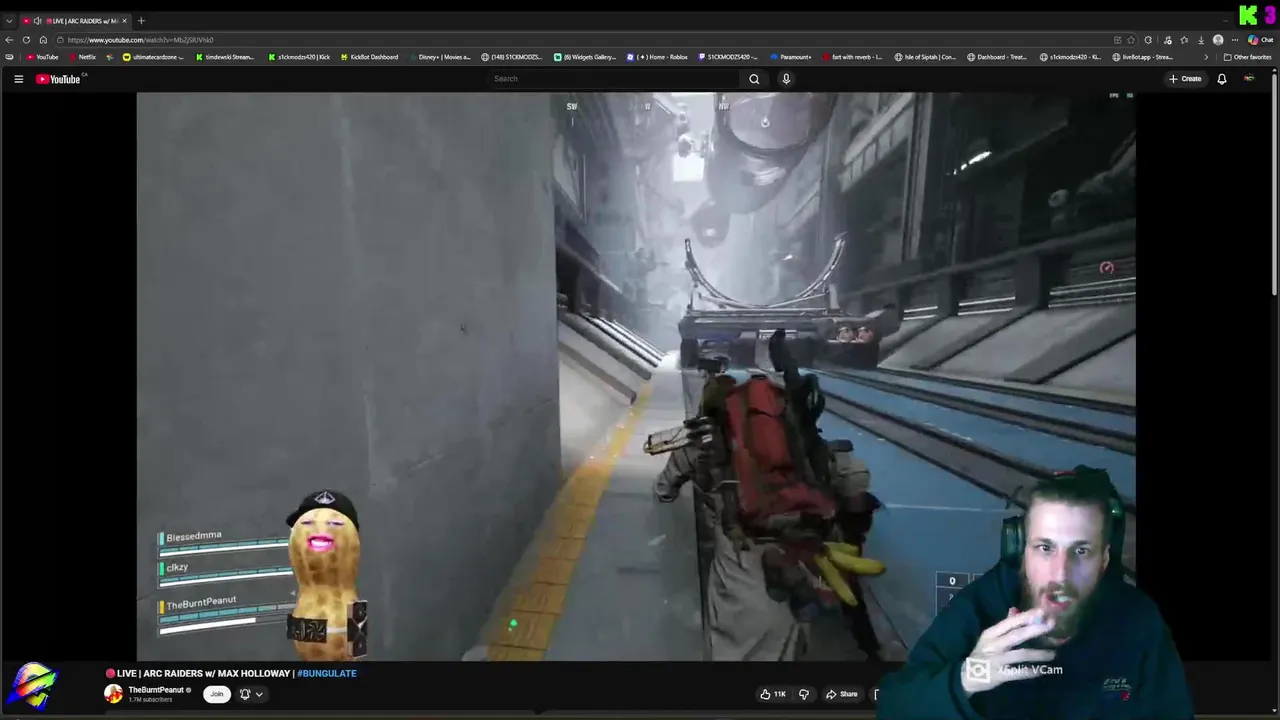Viewport: 1280px width, 720px height.
Task: Open the fart with reverb bookmark
Action: (851, 57)
